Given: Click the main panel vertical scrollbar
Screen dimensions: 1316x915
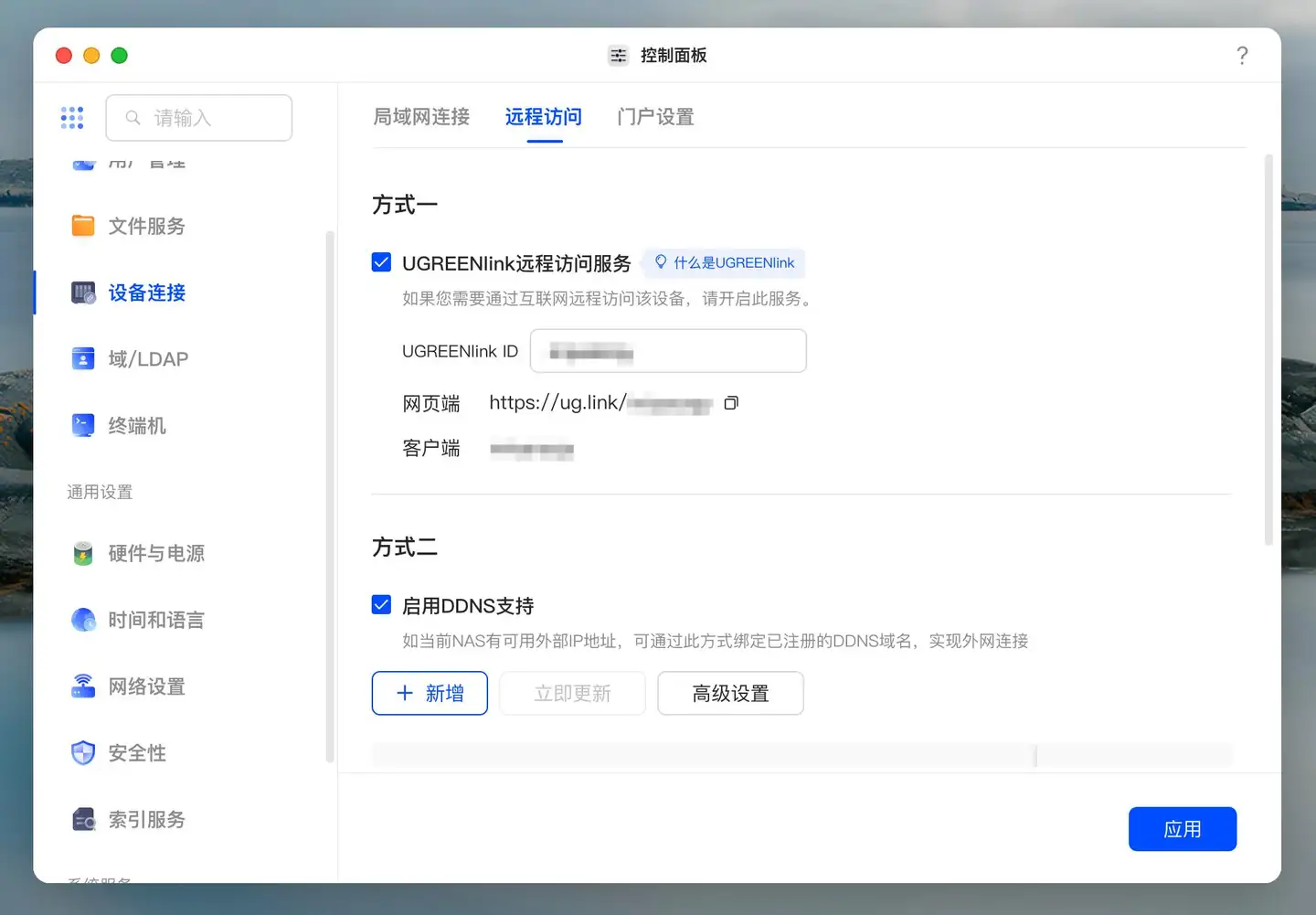Looking at the screenshot, I should coord(1268,350).
